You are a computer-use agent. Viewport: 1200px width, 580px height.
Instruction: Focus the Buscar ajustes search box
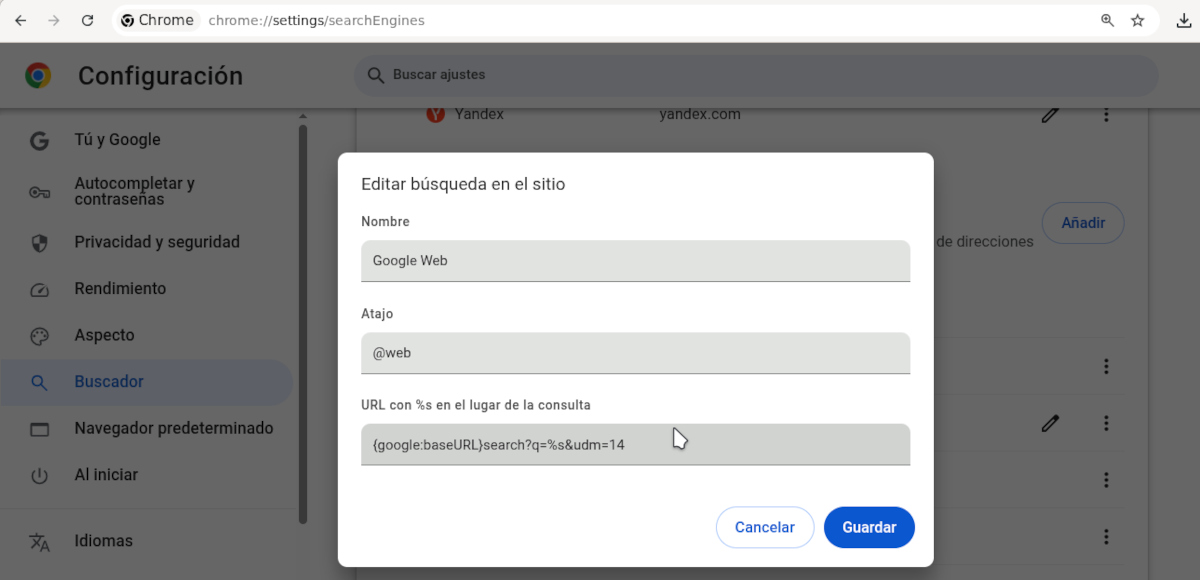tap(755, 75)
